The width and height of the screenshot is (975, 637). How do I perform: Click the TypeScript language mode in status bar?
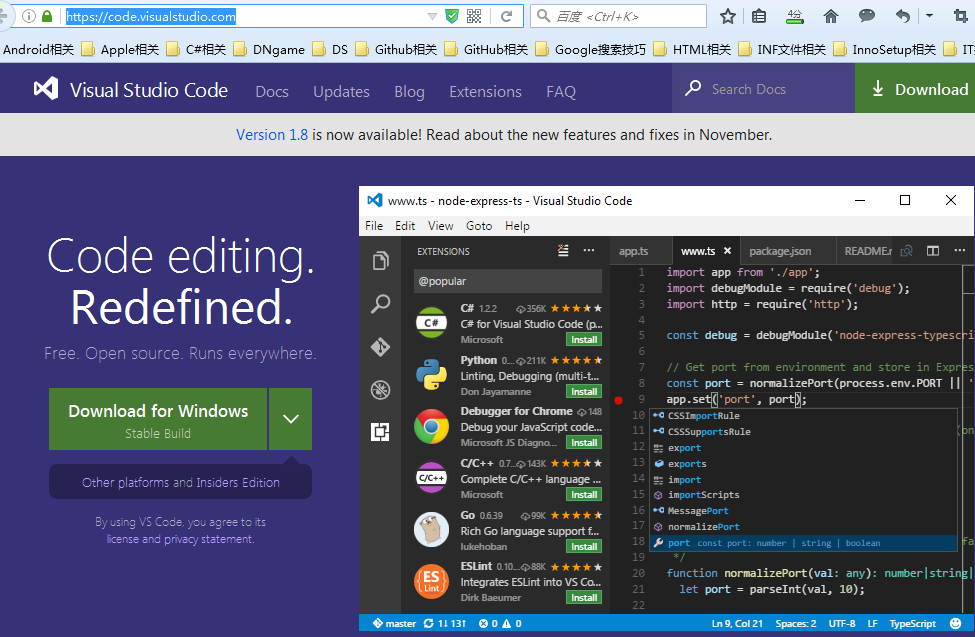(912, 623)
